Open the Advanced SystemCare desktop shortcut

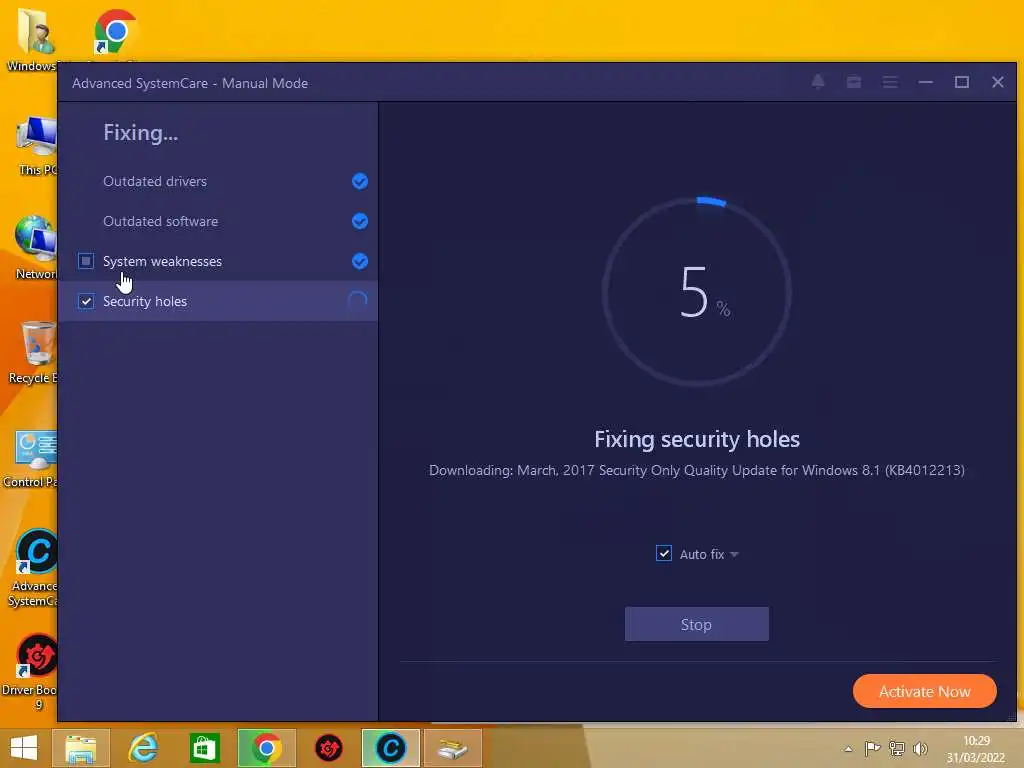coord(34,567)
